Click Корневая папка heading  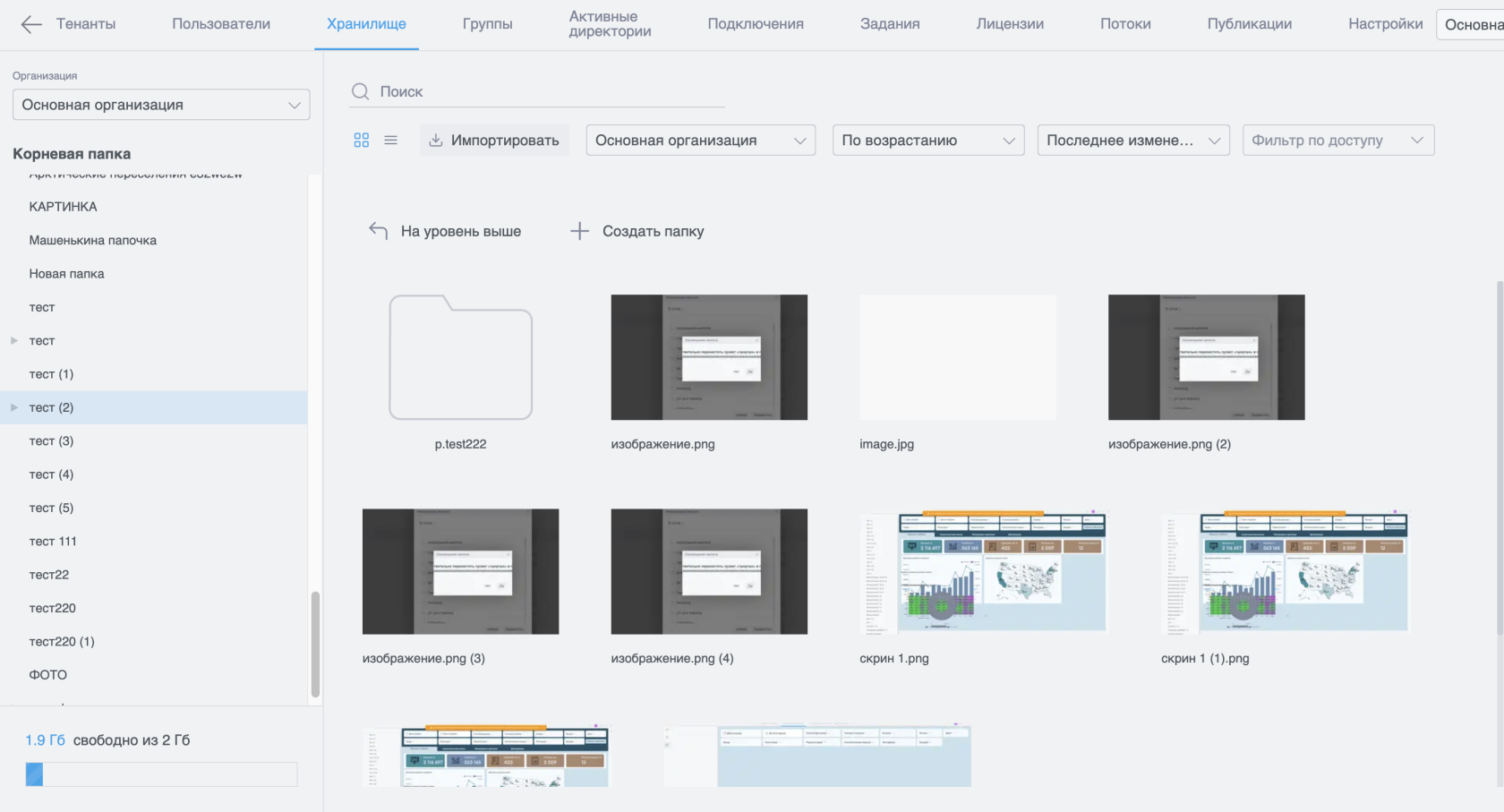point(72,154)
